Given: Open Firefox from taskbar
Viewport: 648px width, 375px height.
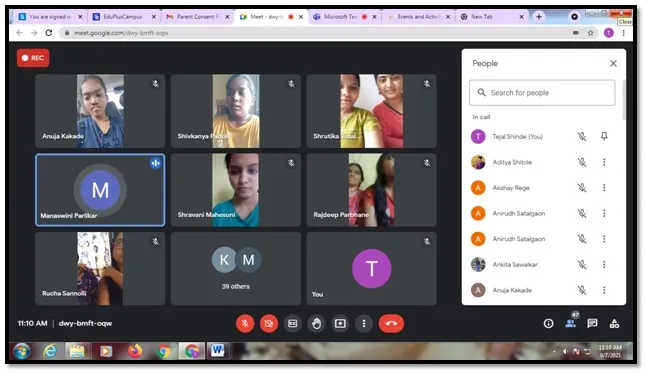Looking at the screenshot, I should 135,351.
